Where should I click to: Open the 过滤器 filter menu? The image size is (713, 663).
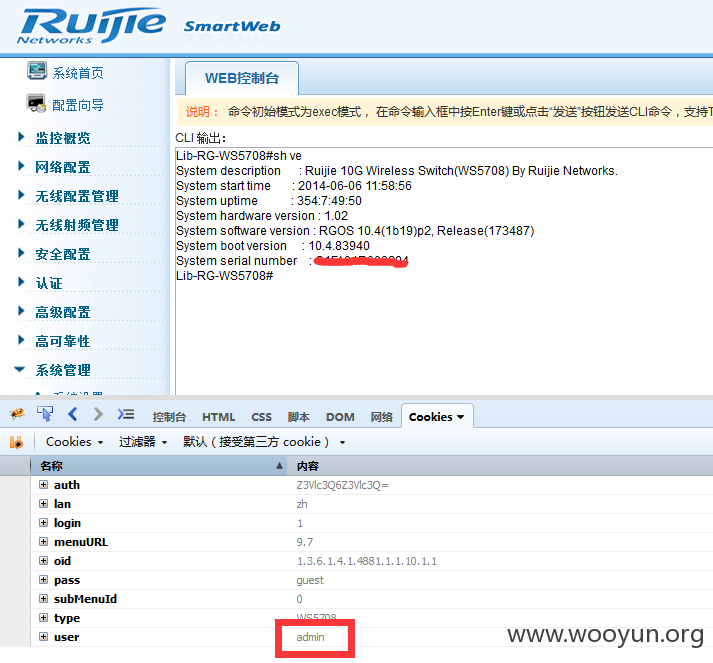pyautogui.click(x=143, y=442)
